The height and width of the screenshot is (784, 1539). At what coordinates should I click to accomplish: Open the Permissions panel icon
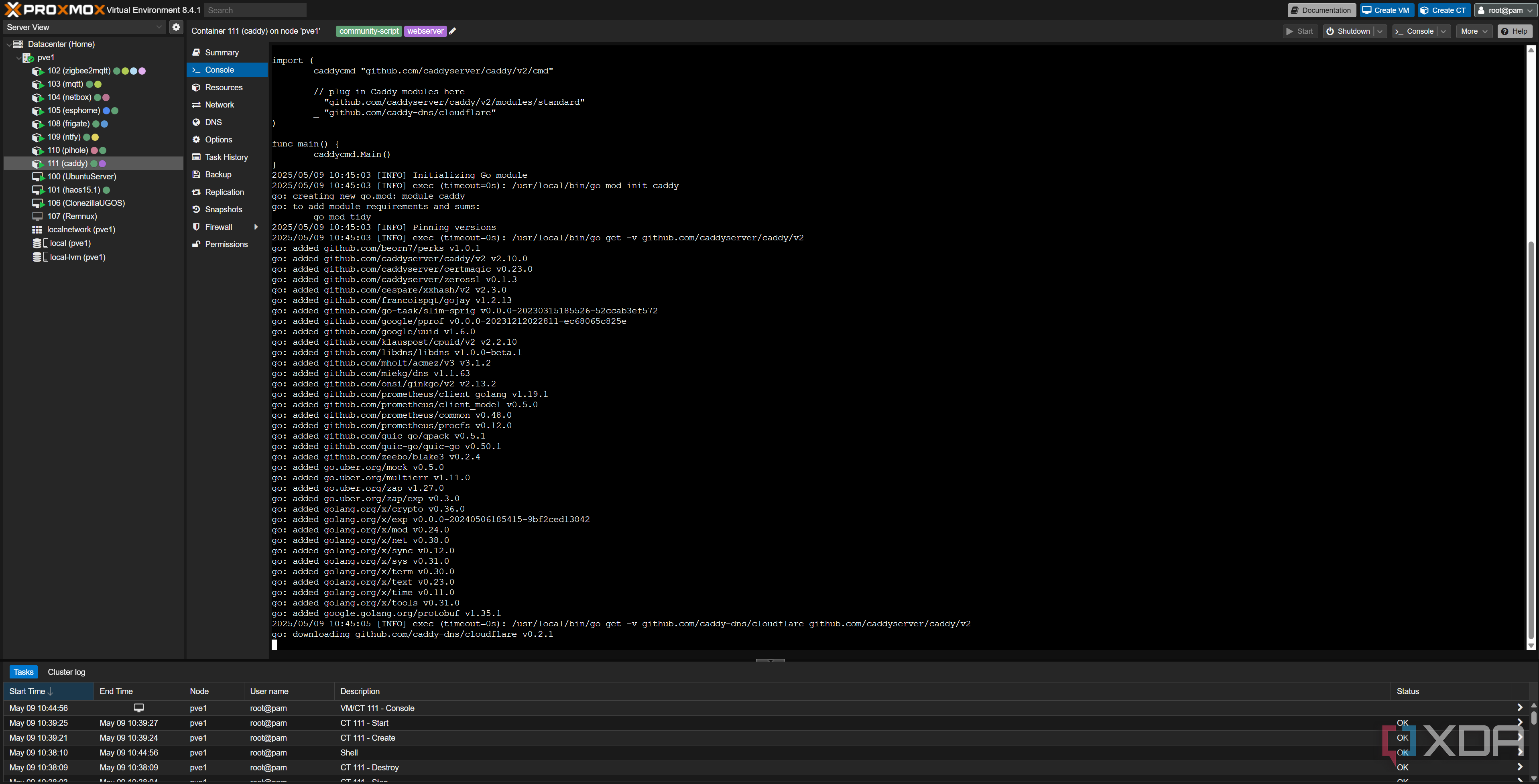(x=197, y=244)
